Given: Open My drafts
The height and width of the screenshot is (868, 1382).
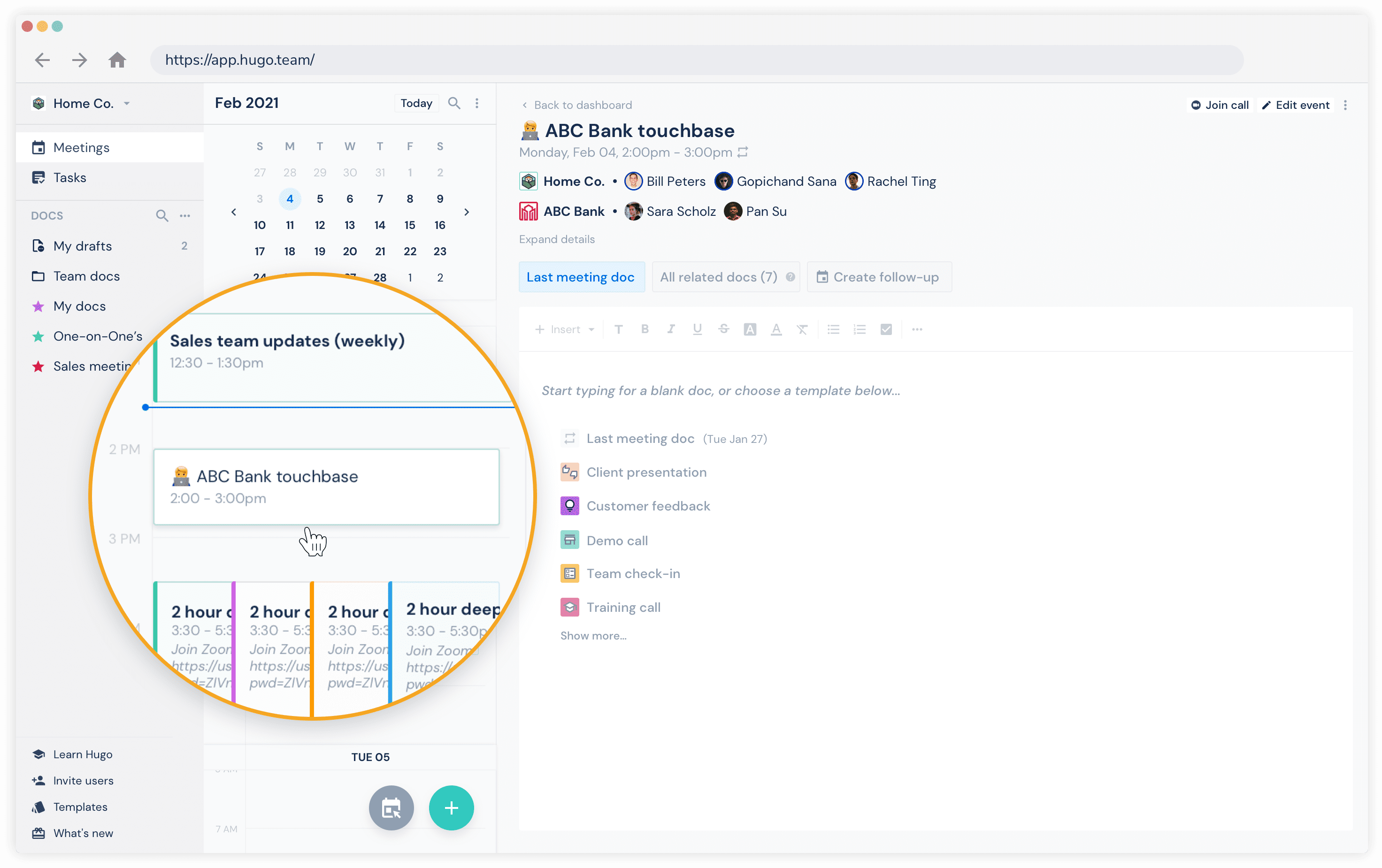Looking at the screenshot, I should [x=110, y=246].
